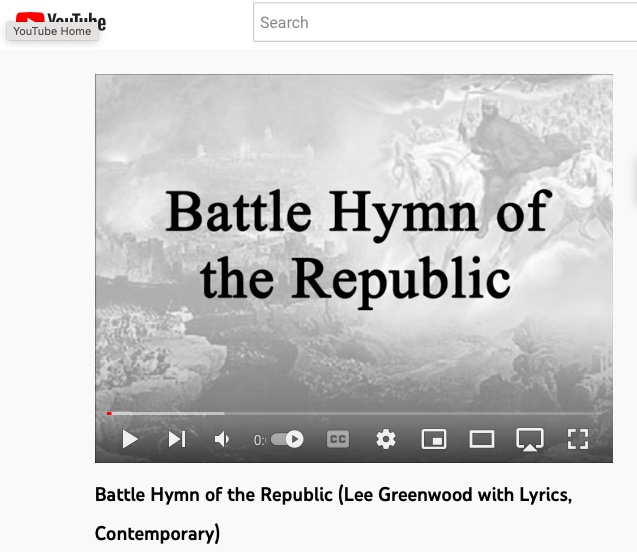
Task: Click the red playhead at progress start
Action: point(109,413)
